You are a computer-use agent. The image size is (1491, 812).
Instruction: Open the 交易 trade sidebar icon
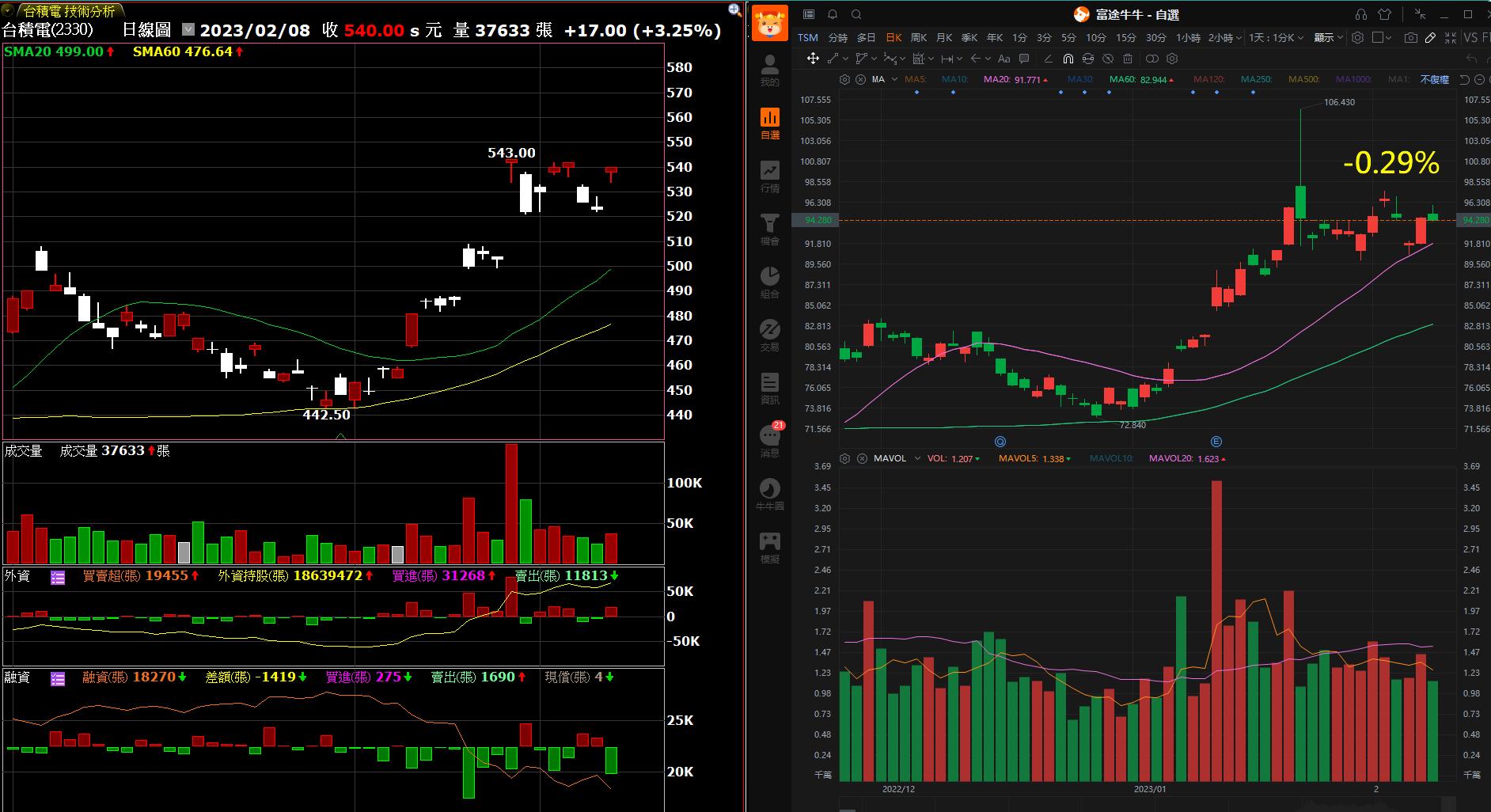pos(769,335)
